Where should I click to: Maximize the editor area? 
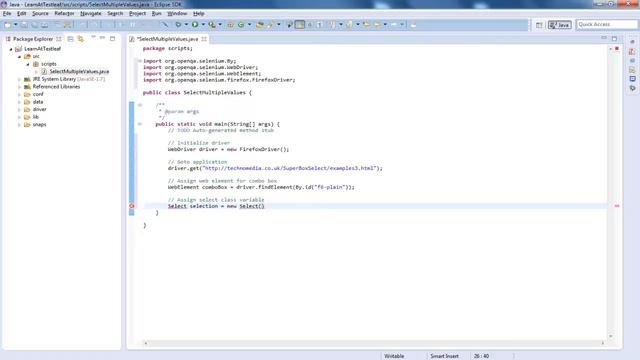614,39
